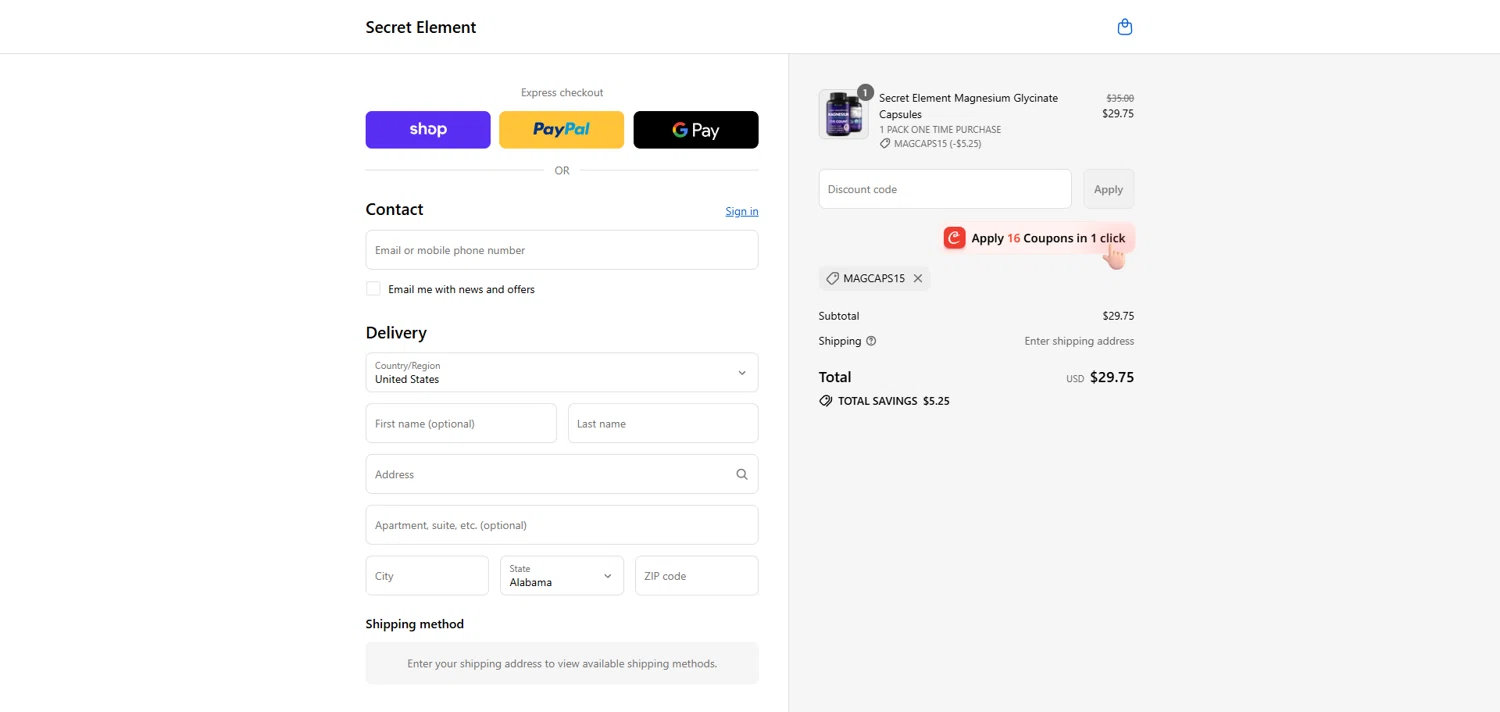Viewport: 1500px width, 712px height.
Task: Open the State dropdown showing Alabama
Action: click(x=562, y=576)
